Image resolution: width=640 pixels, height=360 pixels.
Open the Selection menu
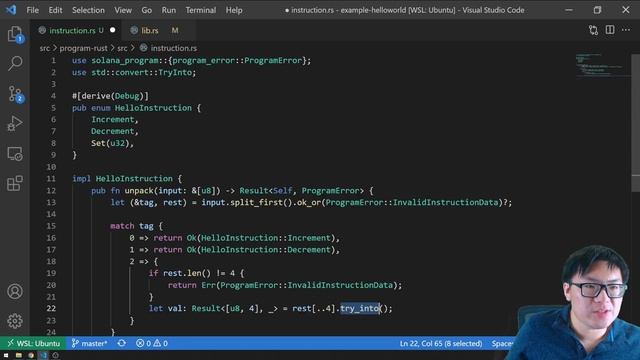tap(88, 10)
